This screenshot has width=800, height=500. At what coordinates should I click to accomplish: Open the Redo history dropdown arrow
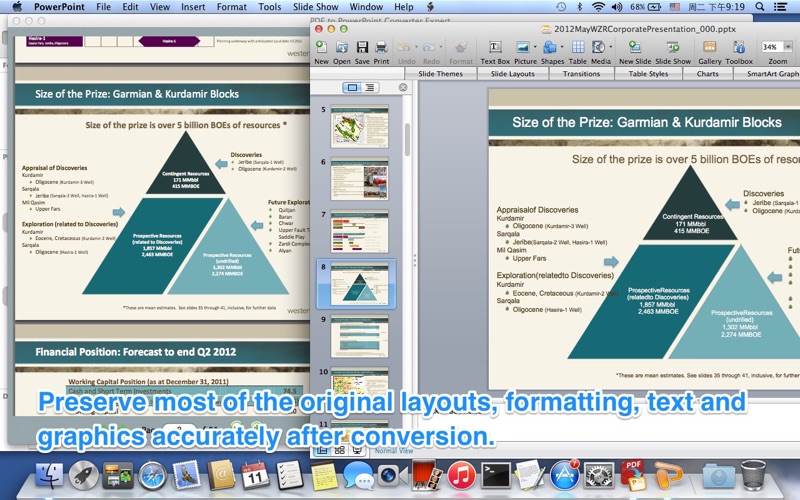[x=441, y=47]
